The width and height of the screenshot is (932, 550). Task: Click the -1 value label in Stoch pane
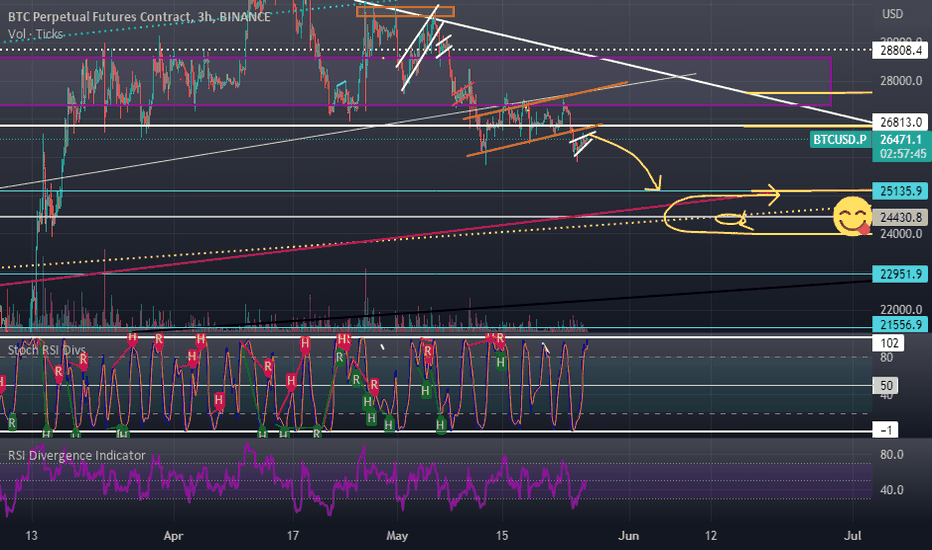[x=885, y=430]
